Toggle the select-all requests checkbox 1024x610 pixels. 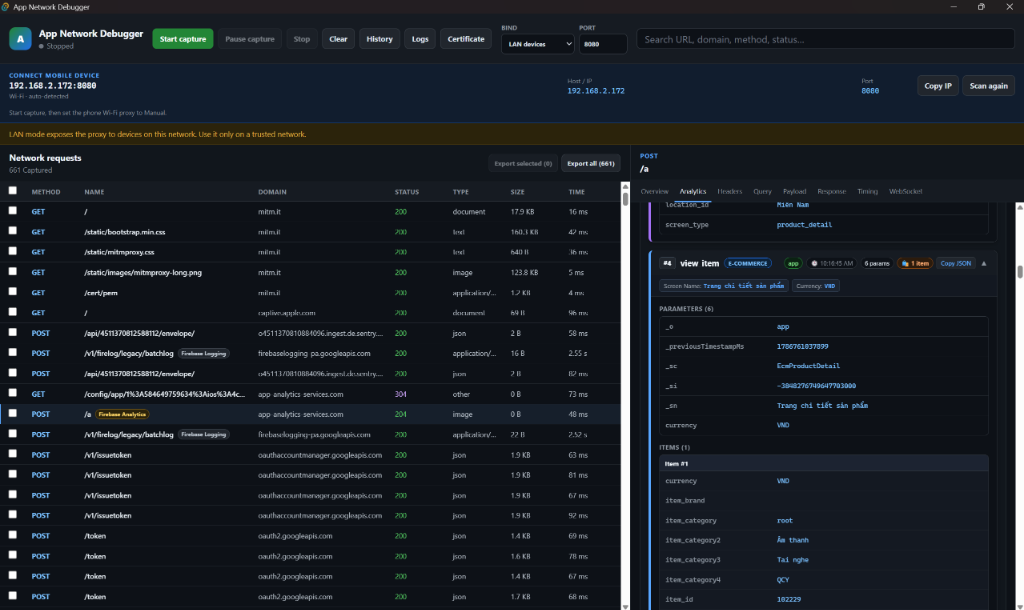point(12,191)
